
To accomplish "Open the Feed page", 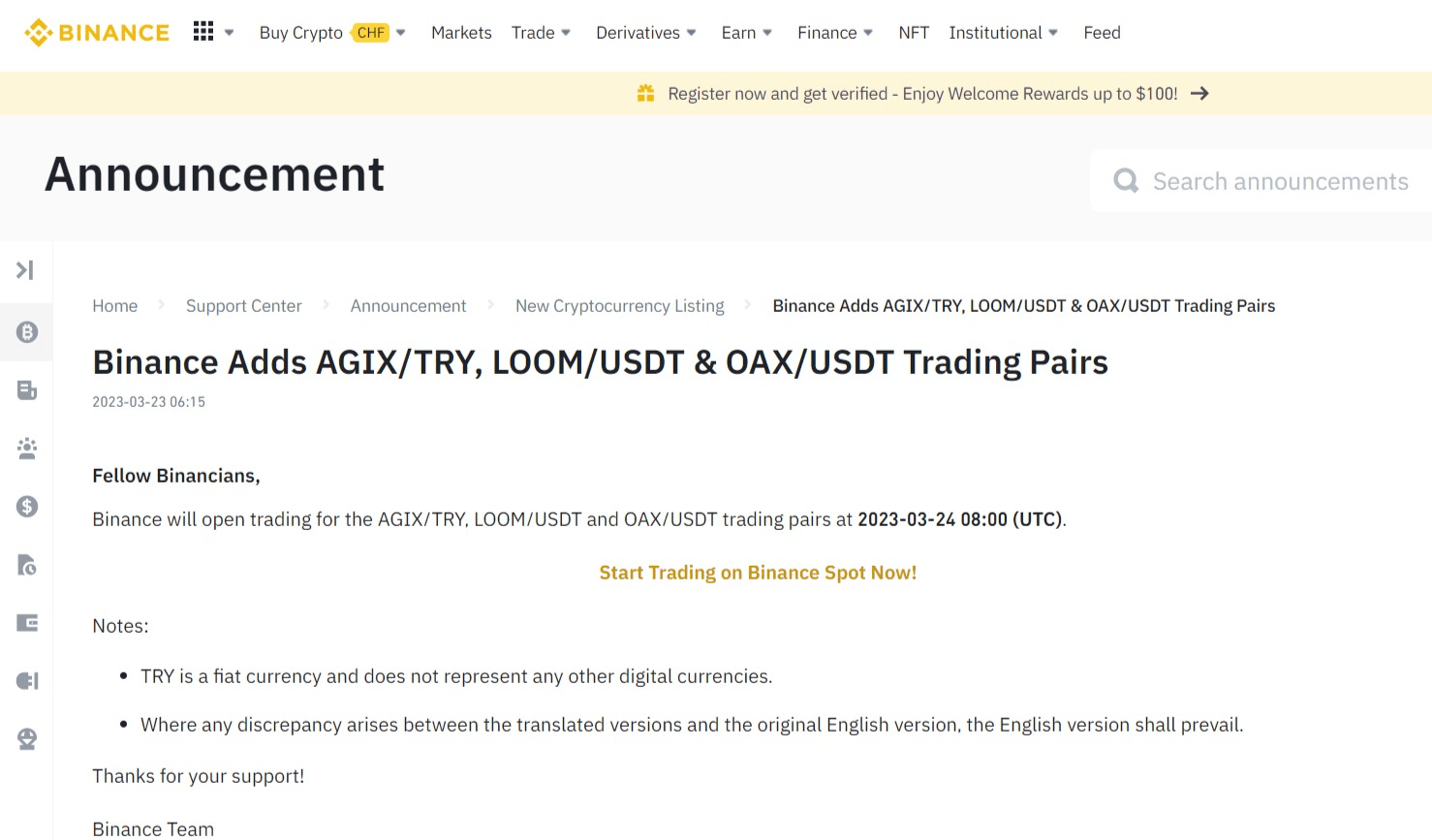I will pyautogui.click(x=1102, y=33).
